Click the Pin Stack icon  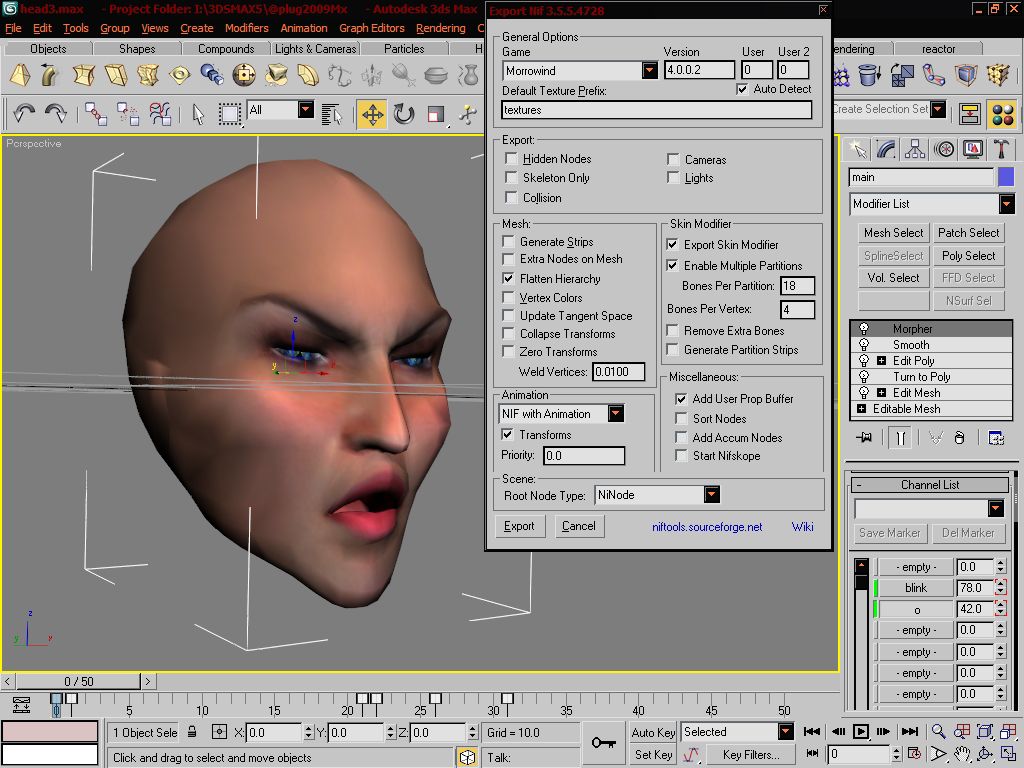865,438
